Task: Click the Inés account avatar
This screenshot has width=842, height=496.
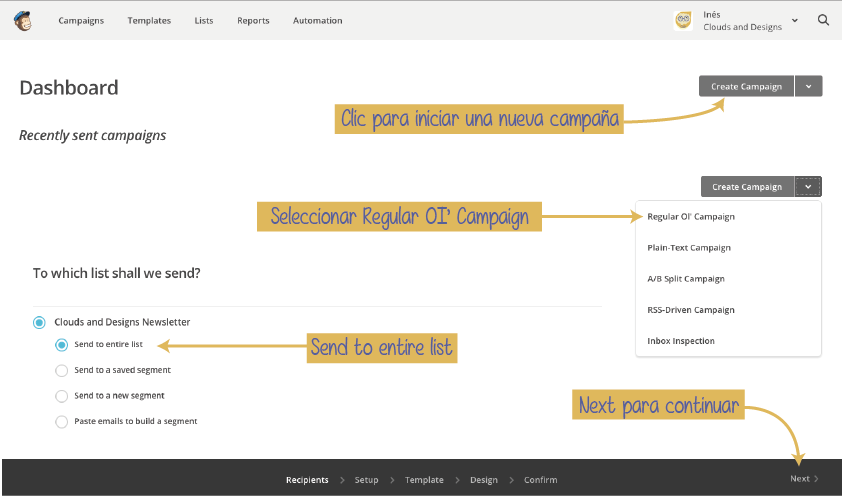Action: pos(684,20)
